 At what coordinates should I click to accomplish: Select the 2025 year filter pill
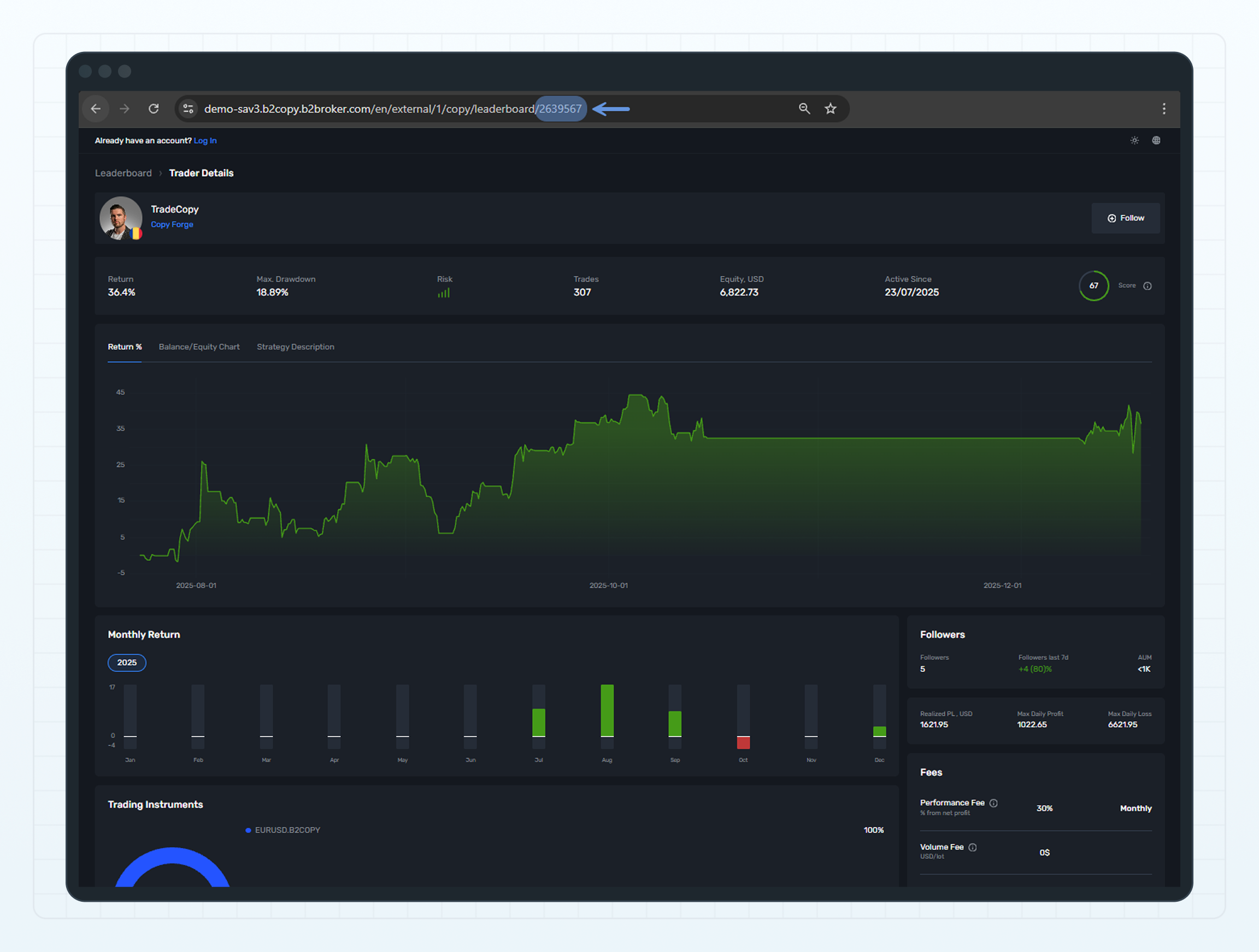[x=127, y=663]
